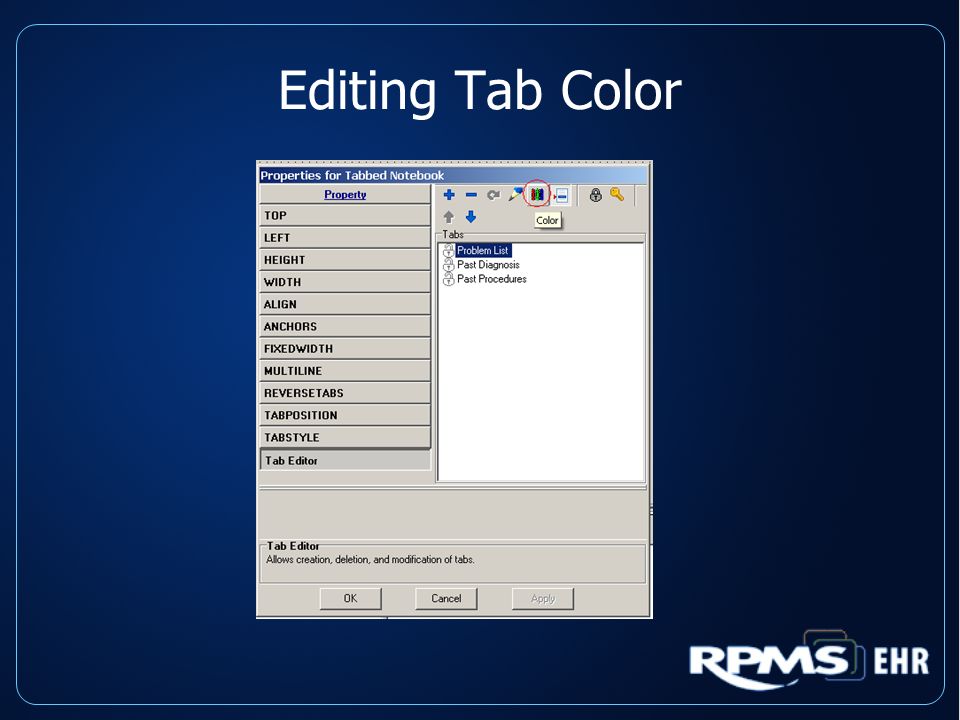Click the paintbrush rename icon

coord(516,195)
